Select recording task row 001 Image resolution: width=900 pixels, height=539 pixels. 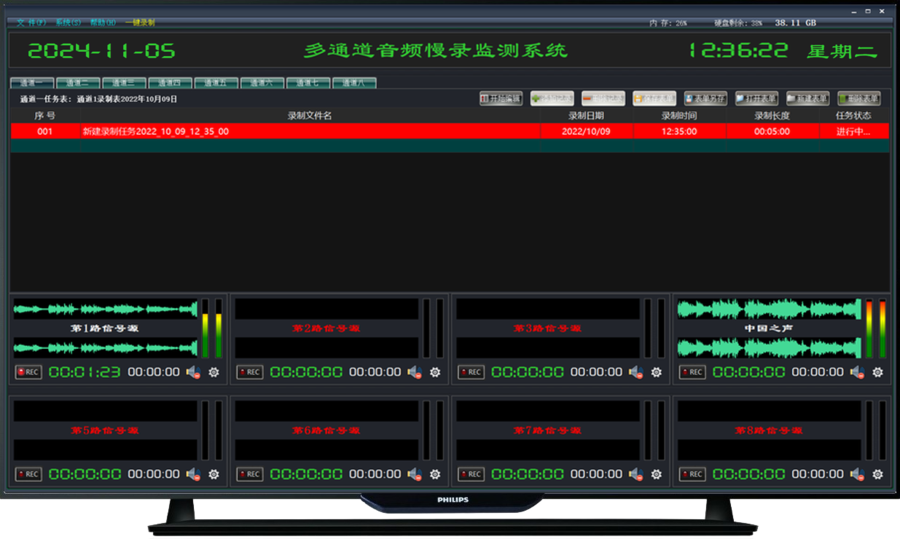click(x=300, y=131)
